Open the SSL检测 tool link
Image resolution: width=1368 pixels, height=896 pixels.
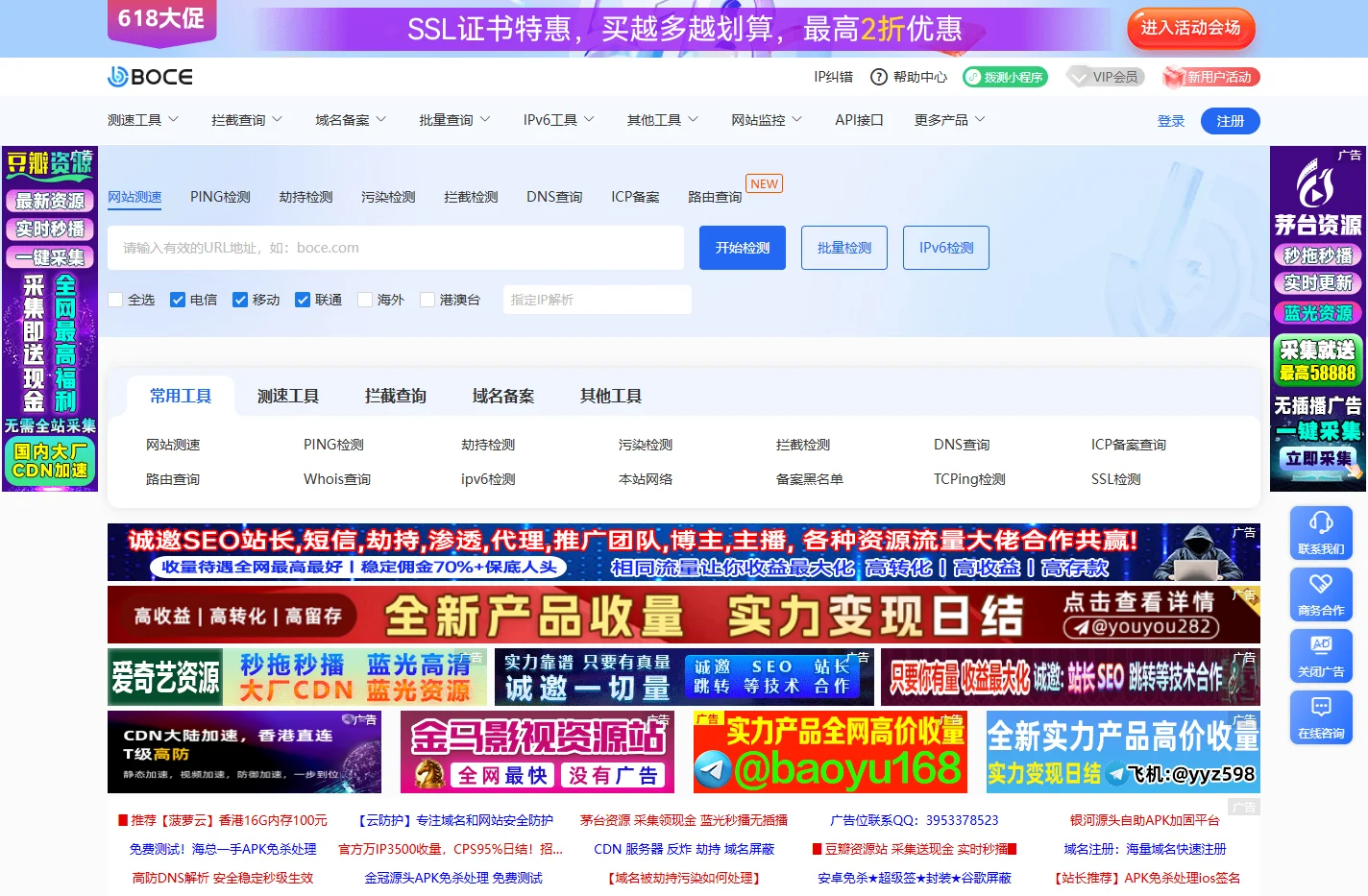(x=1116, y=479)
